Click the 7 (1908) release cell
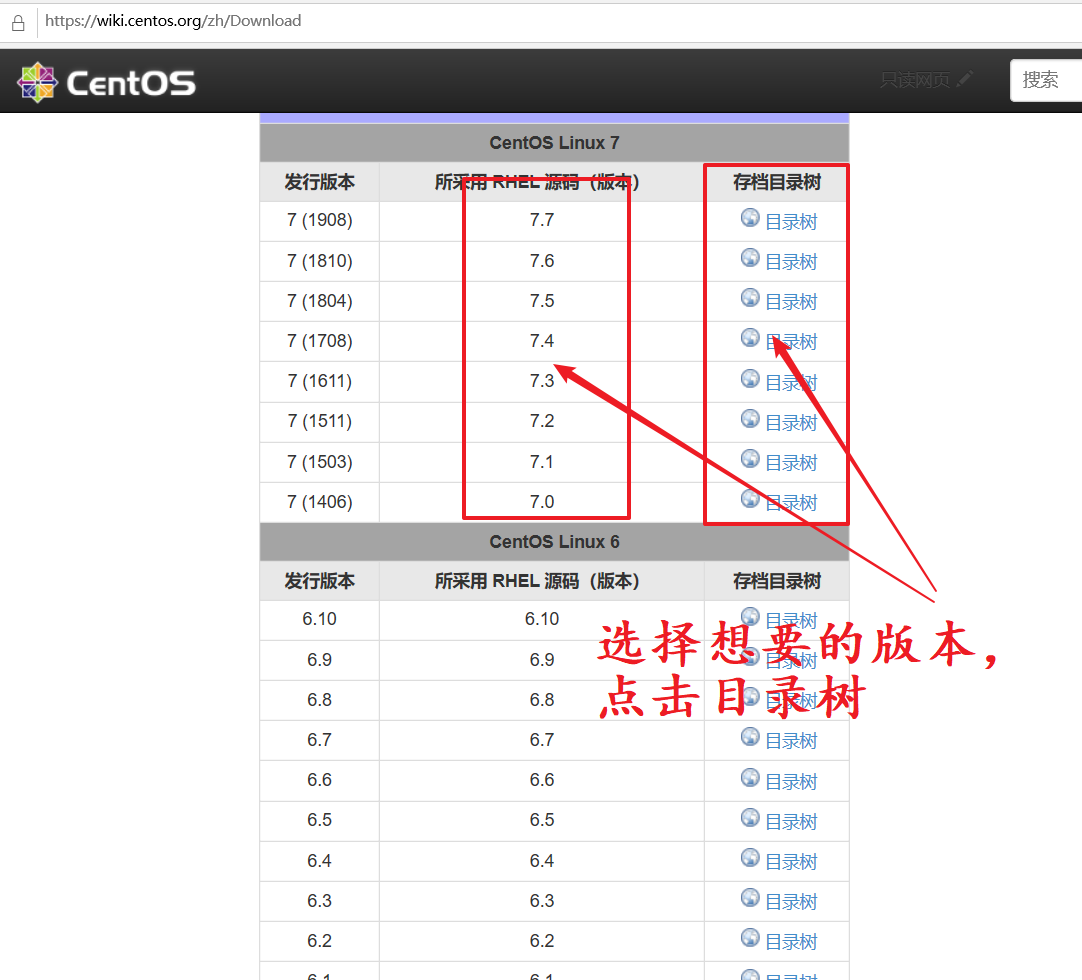The image size is (1082, 980). (319, 220)
